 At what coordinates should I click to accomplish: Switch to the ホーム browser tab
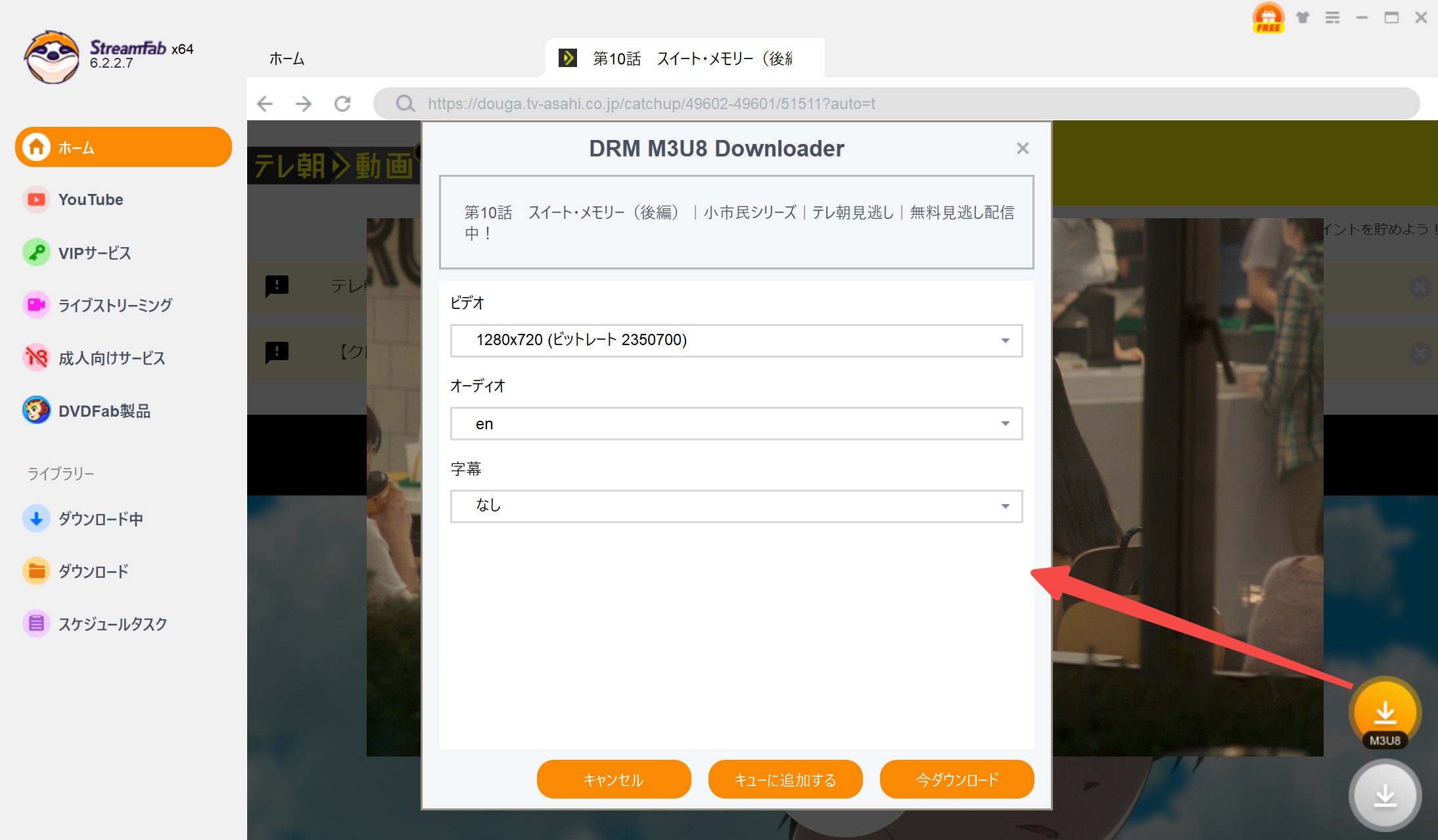click(x=287, y=59)
